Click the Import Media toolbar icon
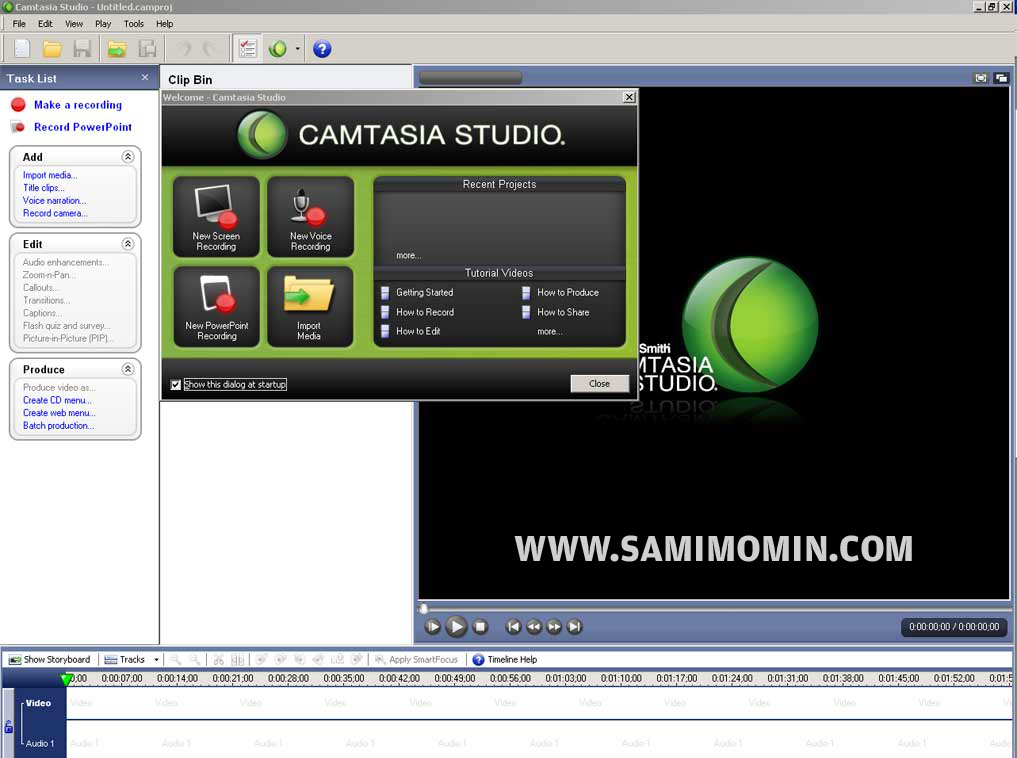Screen dimensions: 1017x758 (117, 49)
